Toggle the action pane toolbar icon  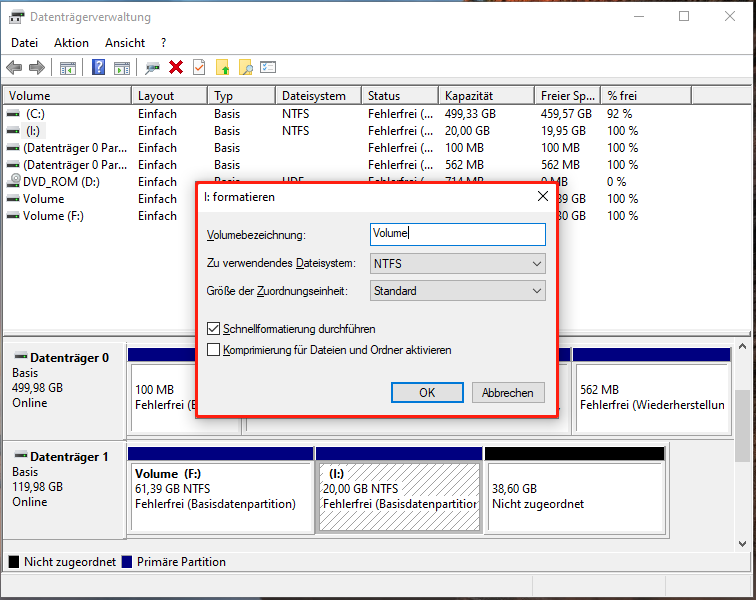coord(122,68)
